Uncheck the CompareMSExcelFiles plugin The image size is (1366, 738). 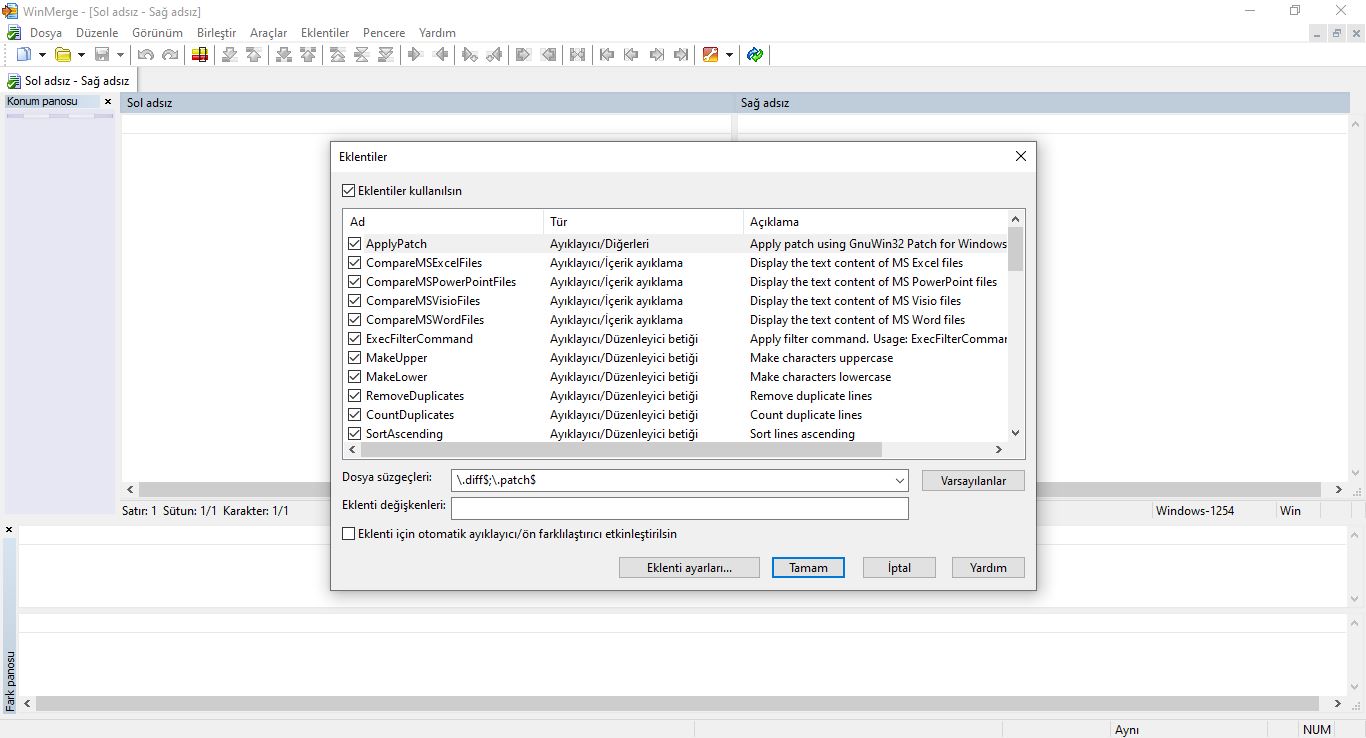[355, 262]
